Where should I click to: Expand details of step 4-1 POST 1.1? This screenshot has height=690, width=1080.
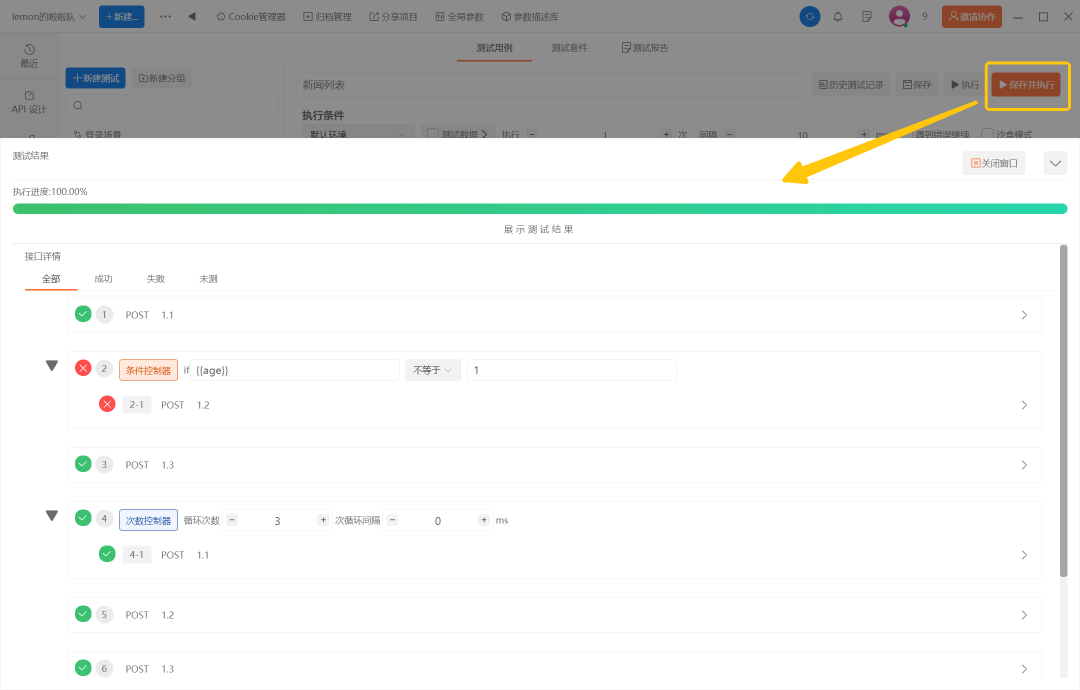pyautogui.click(x=1024, y=555)
